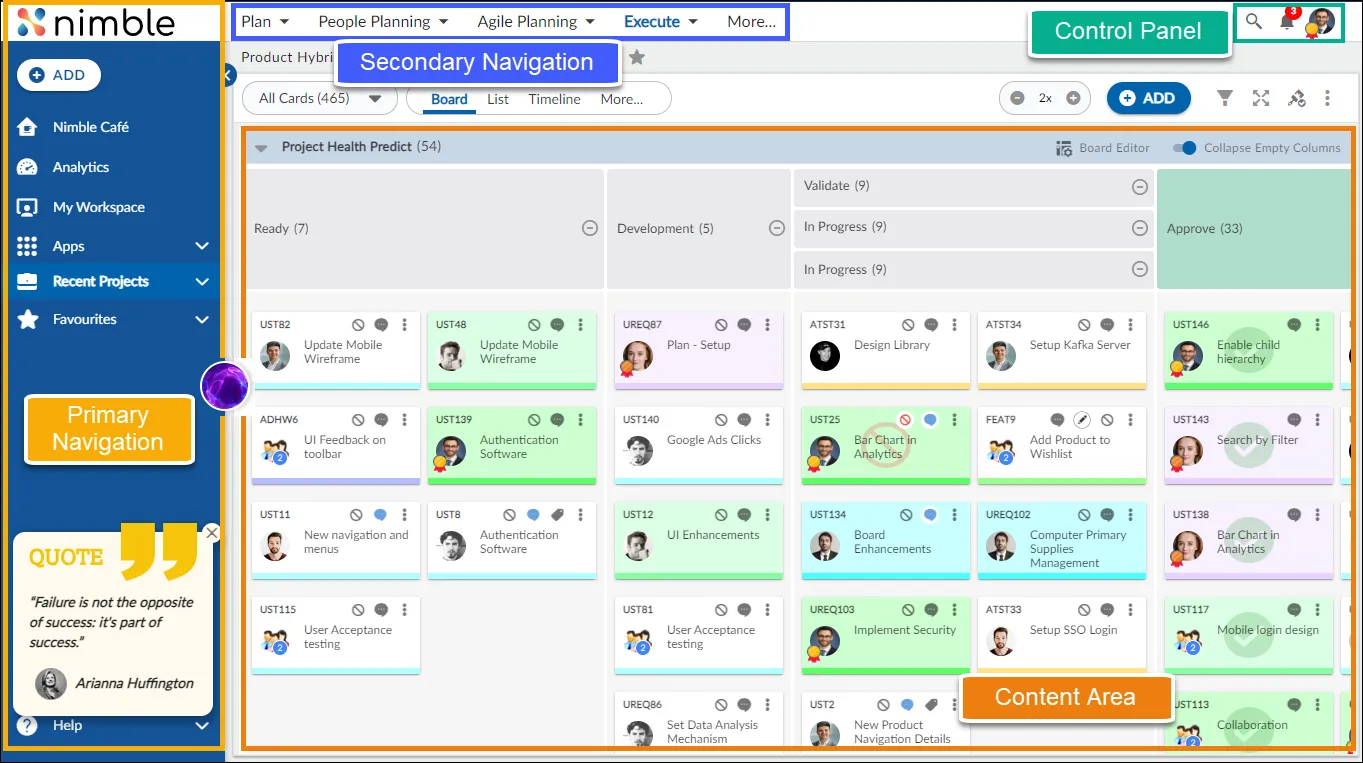The width and height of the screenshot is (1363, 763).
Task: Switch to the Timeline view tab
Action: coord(555,99)
